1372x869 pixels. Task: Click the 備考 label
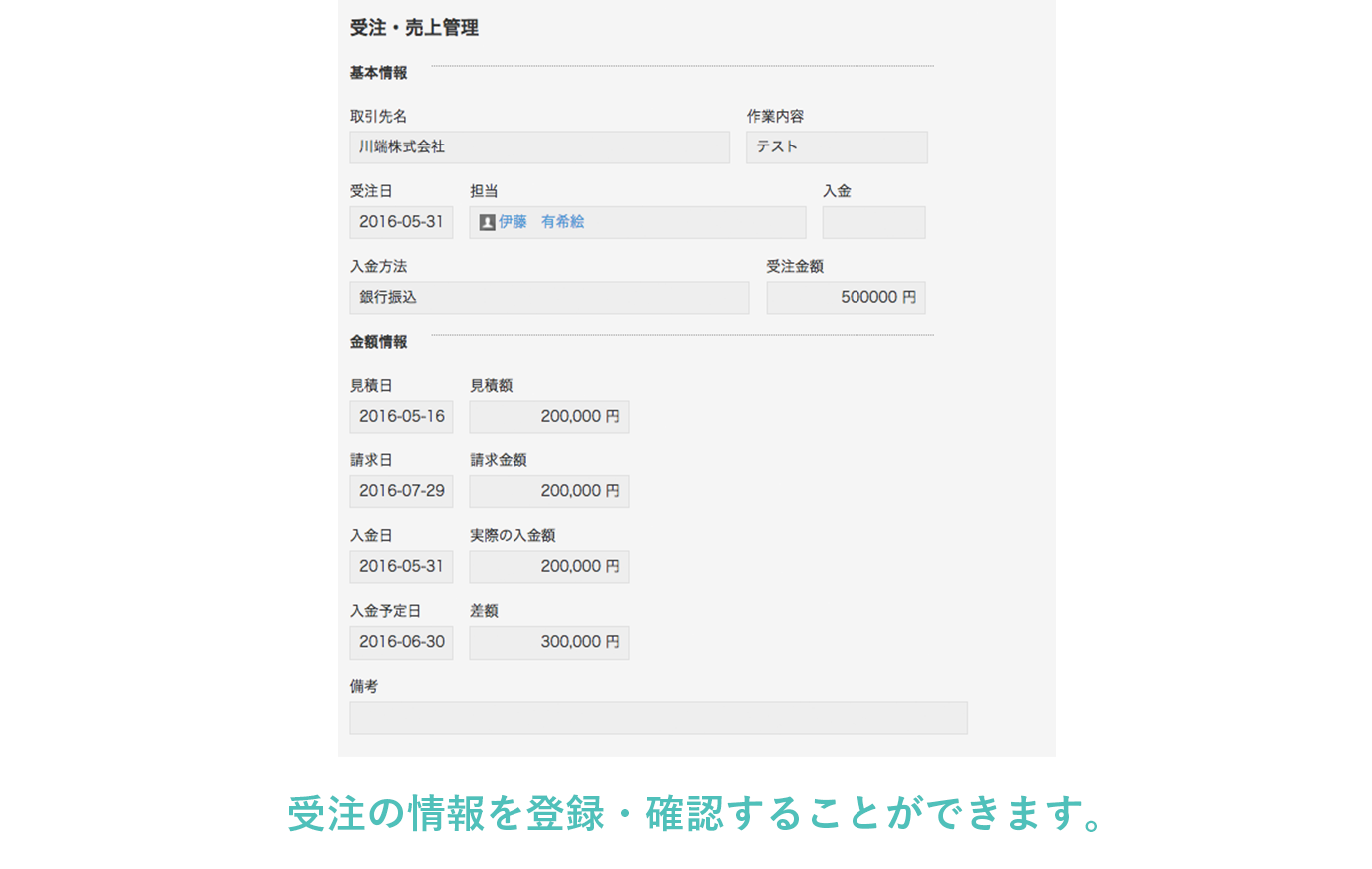pyautogui.click(x=364, y=687)
